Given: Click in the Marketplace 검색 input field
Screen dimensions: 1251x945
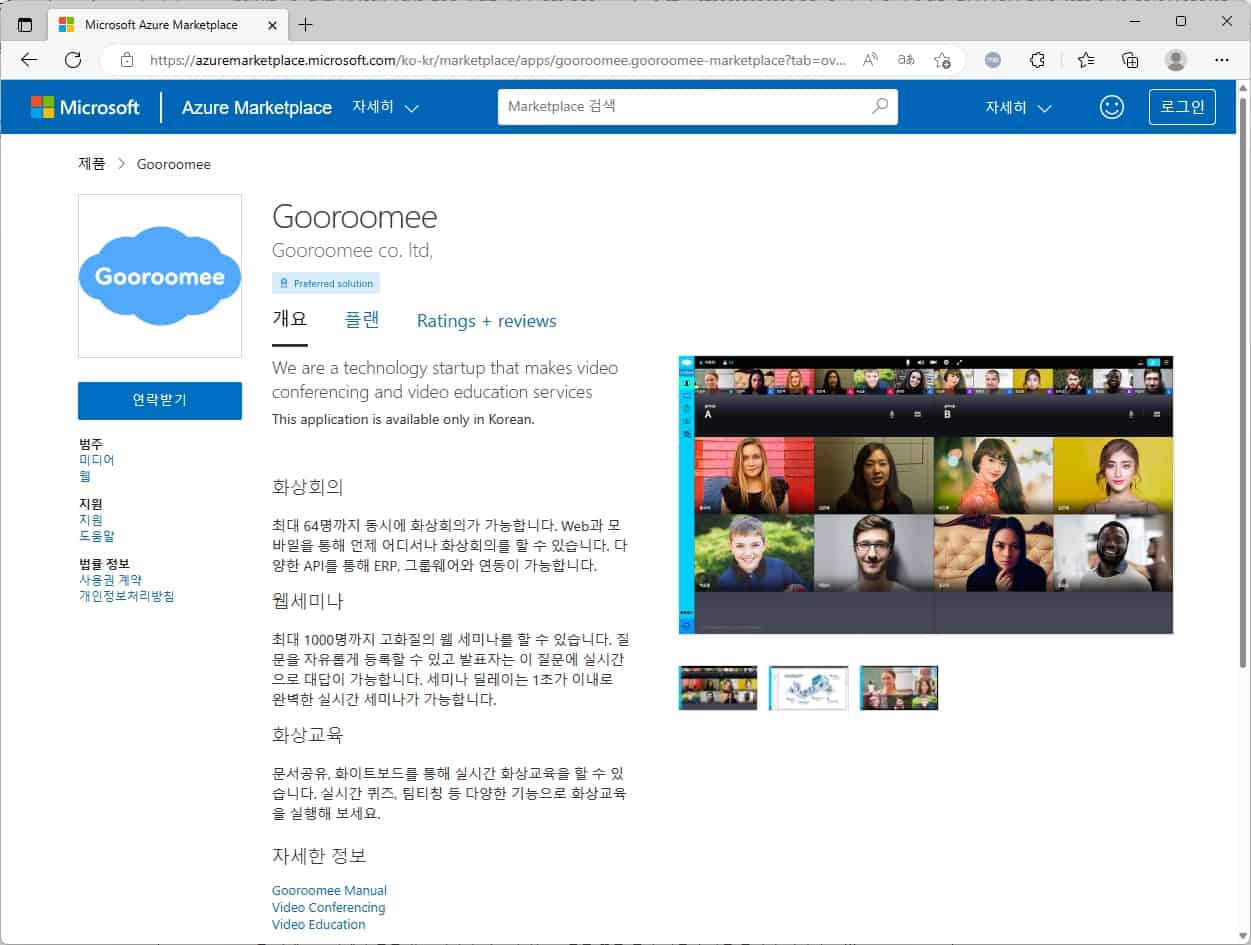Looking at the screenshot, I should click(x=680, y=106).
